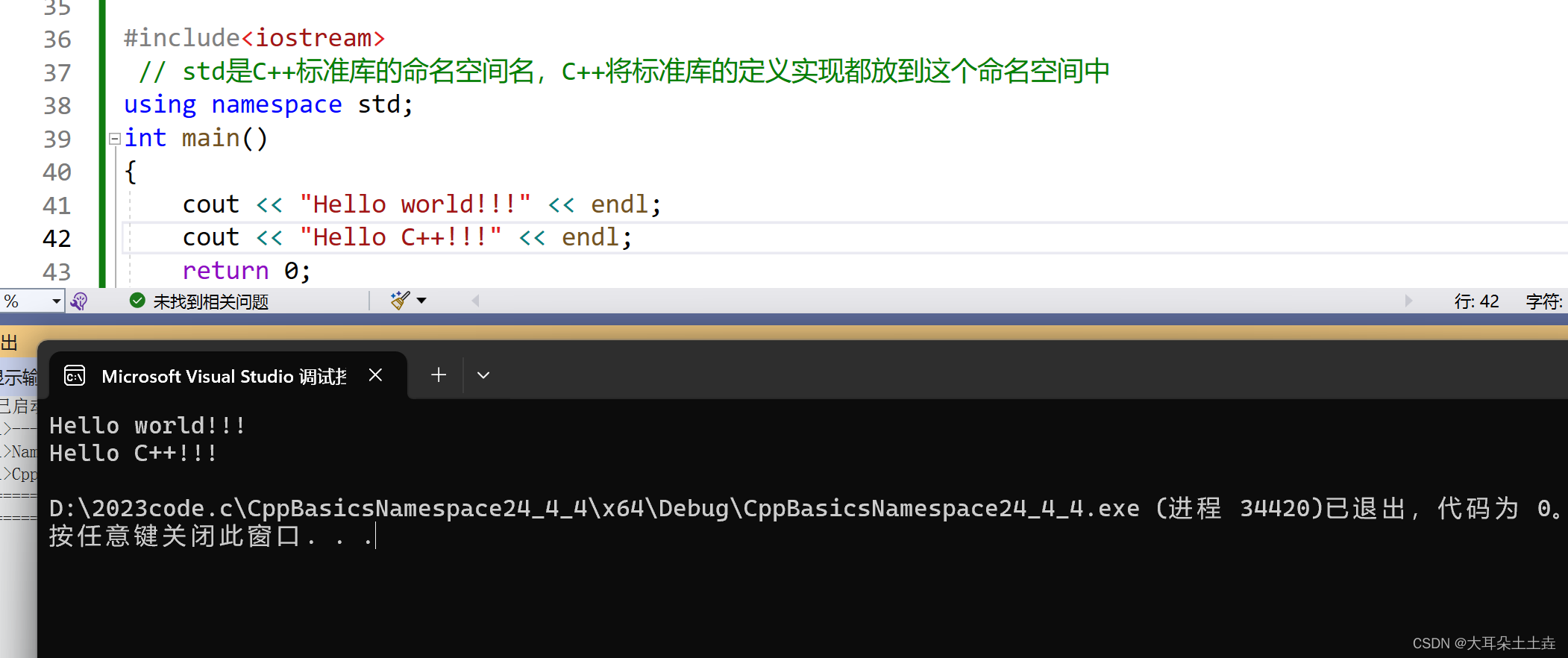The width and height of the screenshot is (1568, 658).
Task: Click the 按任意键关闭此窗口 console line
Action: [x=213, y=536]
